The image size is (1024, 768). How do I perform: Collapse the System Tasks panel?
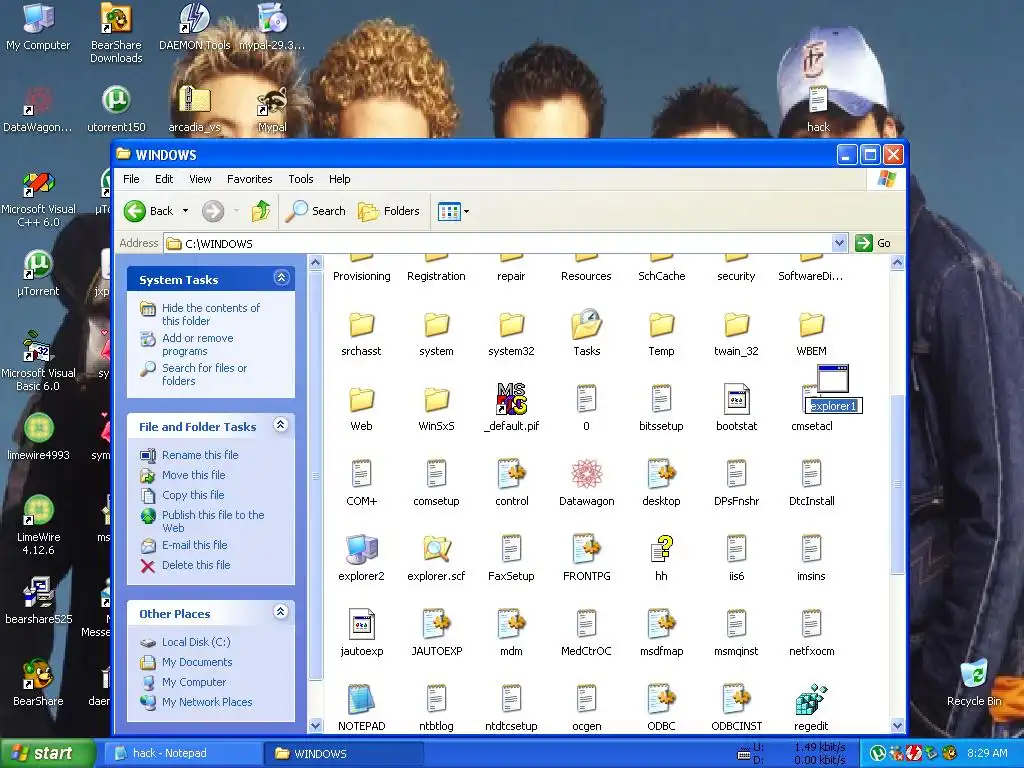[281, 278]
